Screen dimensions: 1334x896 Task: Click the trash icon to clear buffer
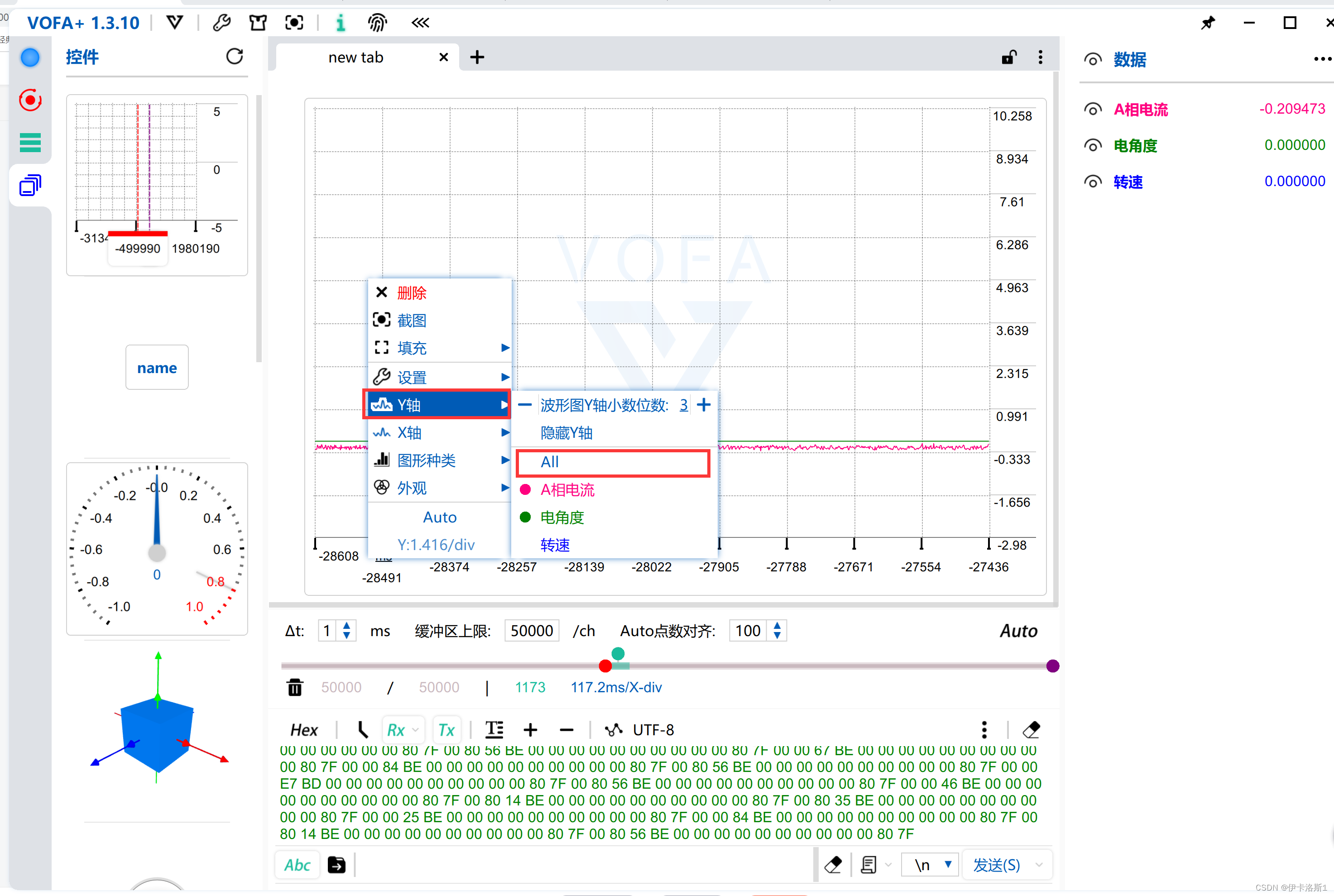(295, 687)
